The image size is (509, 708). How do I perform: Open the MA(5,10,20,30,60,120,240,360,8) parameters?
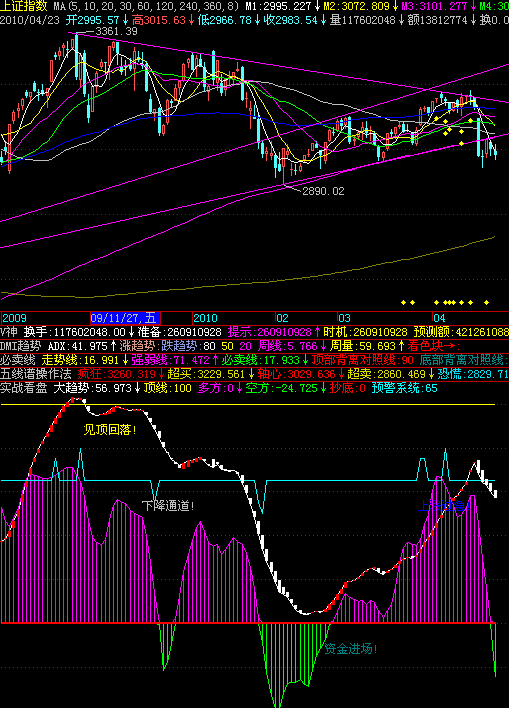click(x=146, y=6)
